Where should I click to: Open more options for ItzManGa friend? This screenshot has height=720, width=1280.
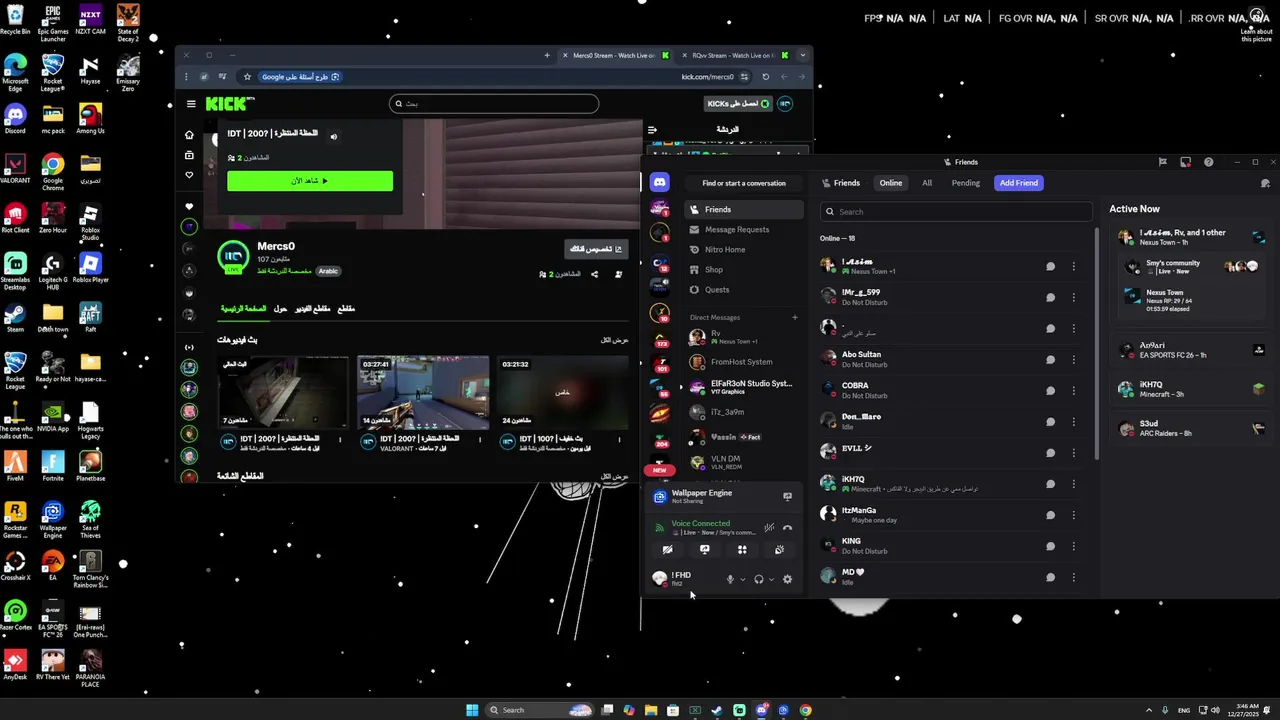tap(1073, 515)
